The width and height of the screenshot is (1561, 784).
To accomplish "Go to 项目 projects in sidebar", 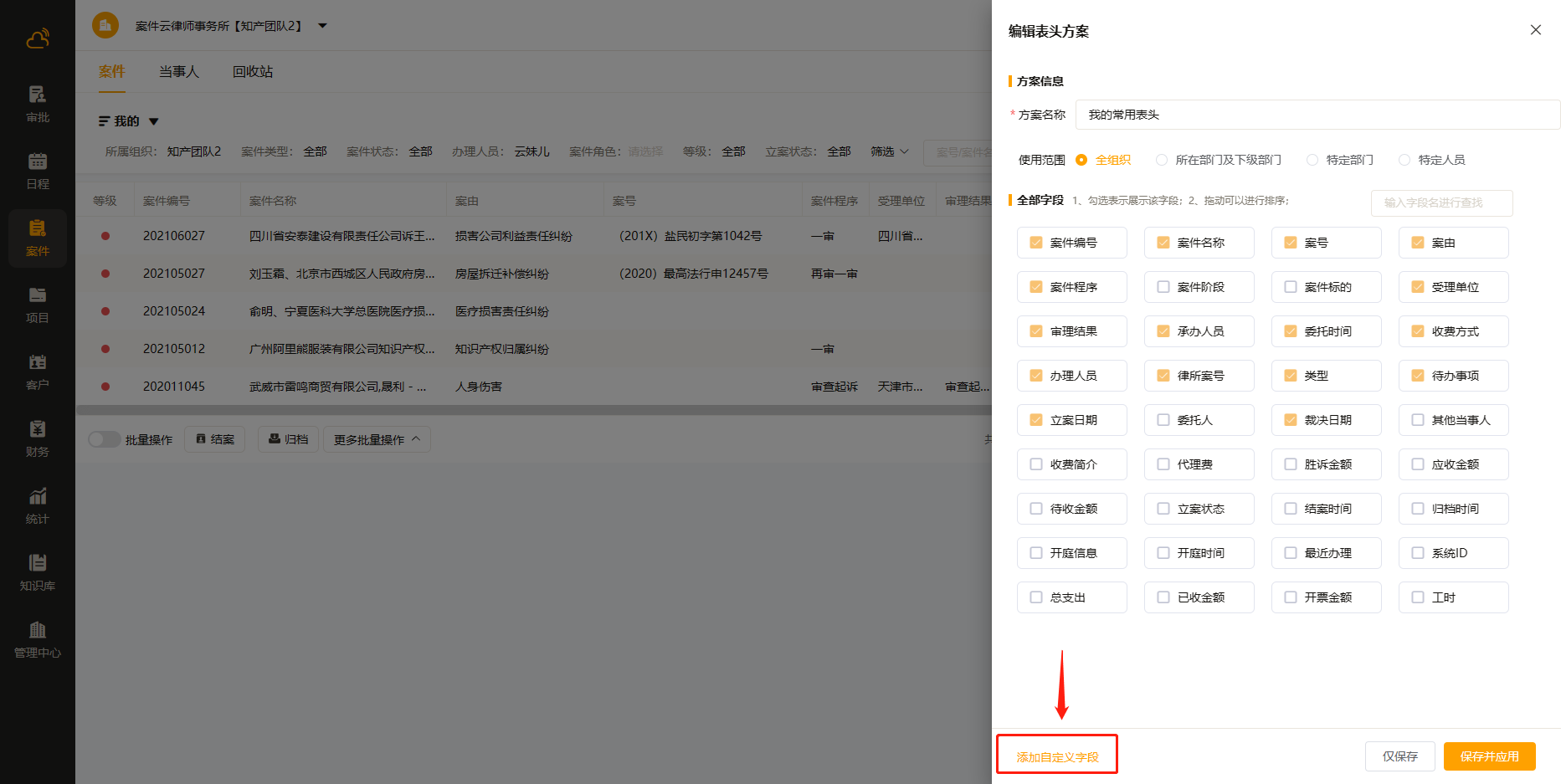I will tap(37, 305).
